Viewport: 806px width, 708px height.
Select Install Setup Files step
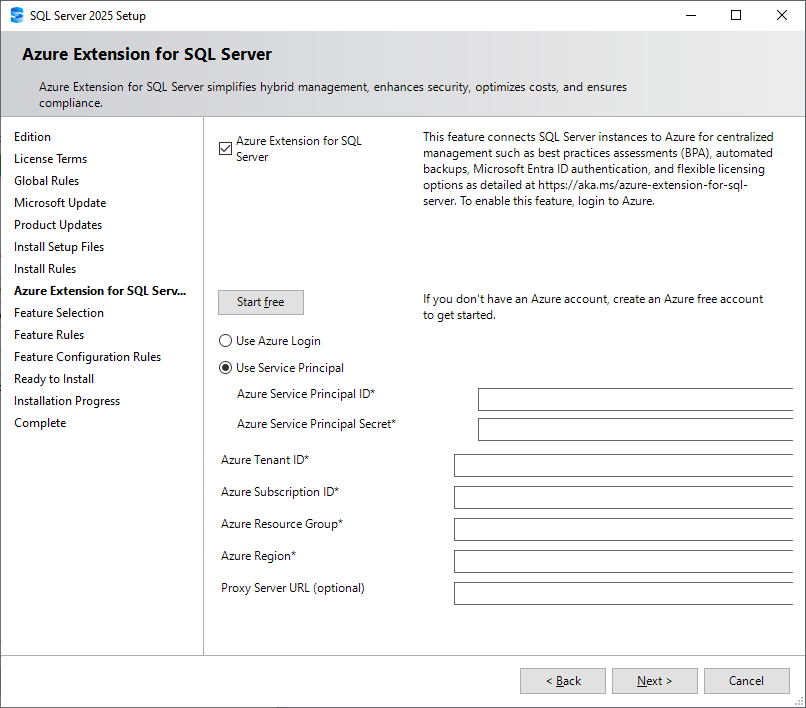pyautogui.click(x=59, y=247)
